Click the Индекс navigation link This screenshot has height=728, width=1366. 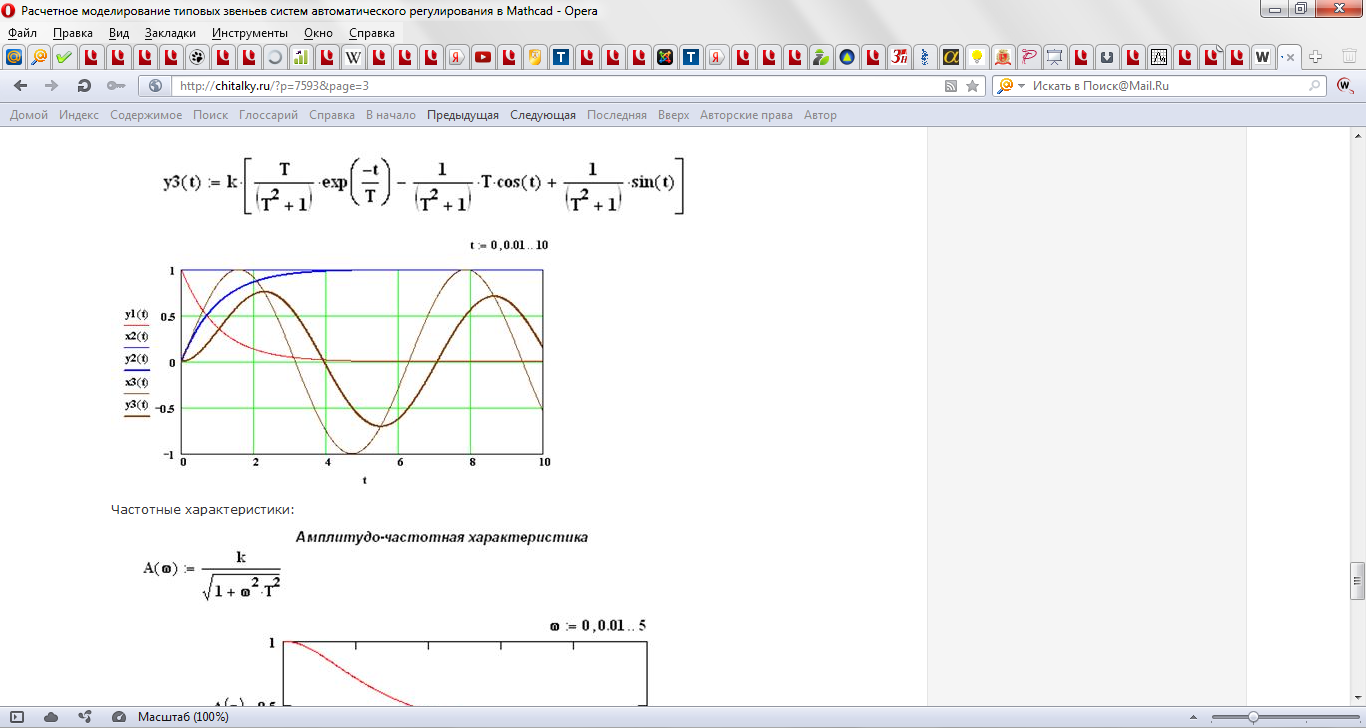(79, 115)
